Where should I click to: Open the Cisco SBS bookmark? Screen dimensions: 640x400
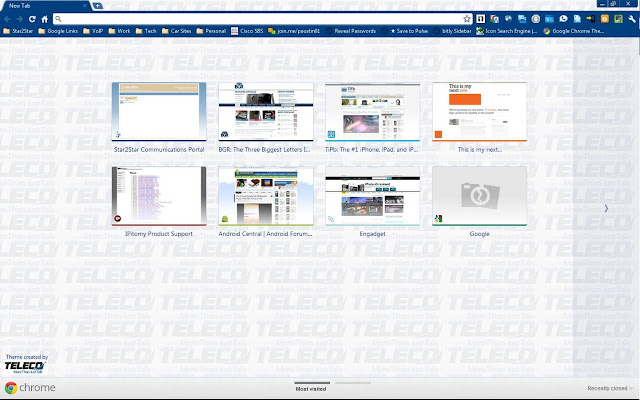point(247,31)
